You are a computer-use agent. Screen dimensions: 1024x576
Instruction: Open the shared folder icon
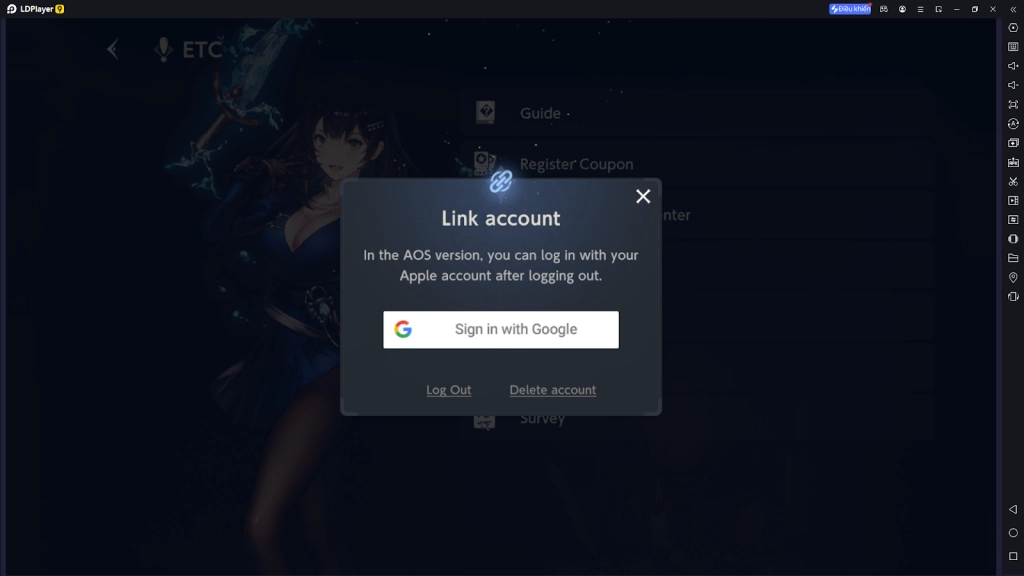1013,258
